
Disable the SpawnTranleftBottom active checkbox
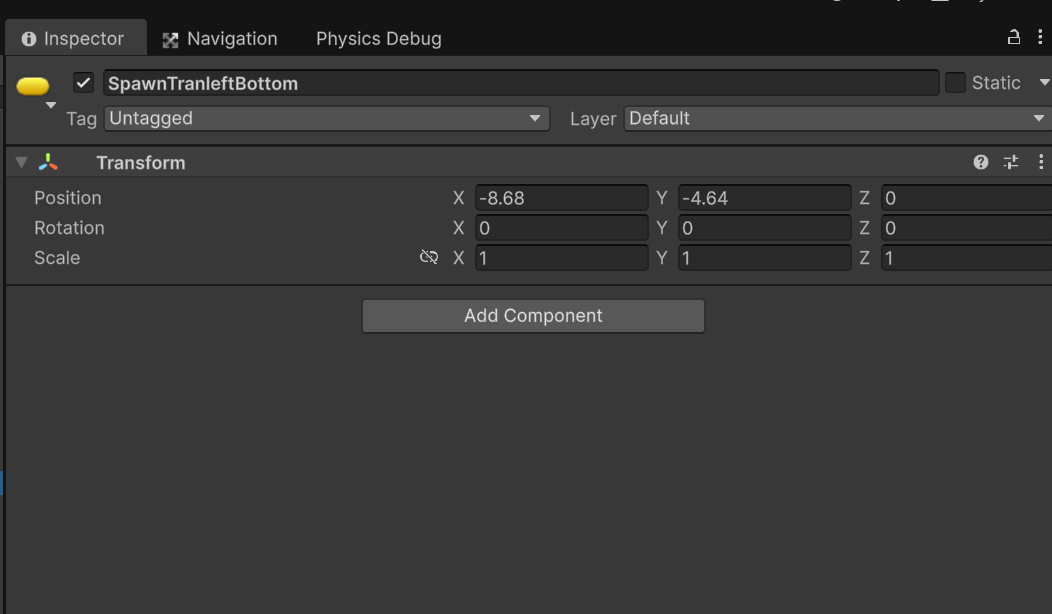coord(84,83)
